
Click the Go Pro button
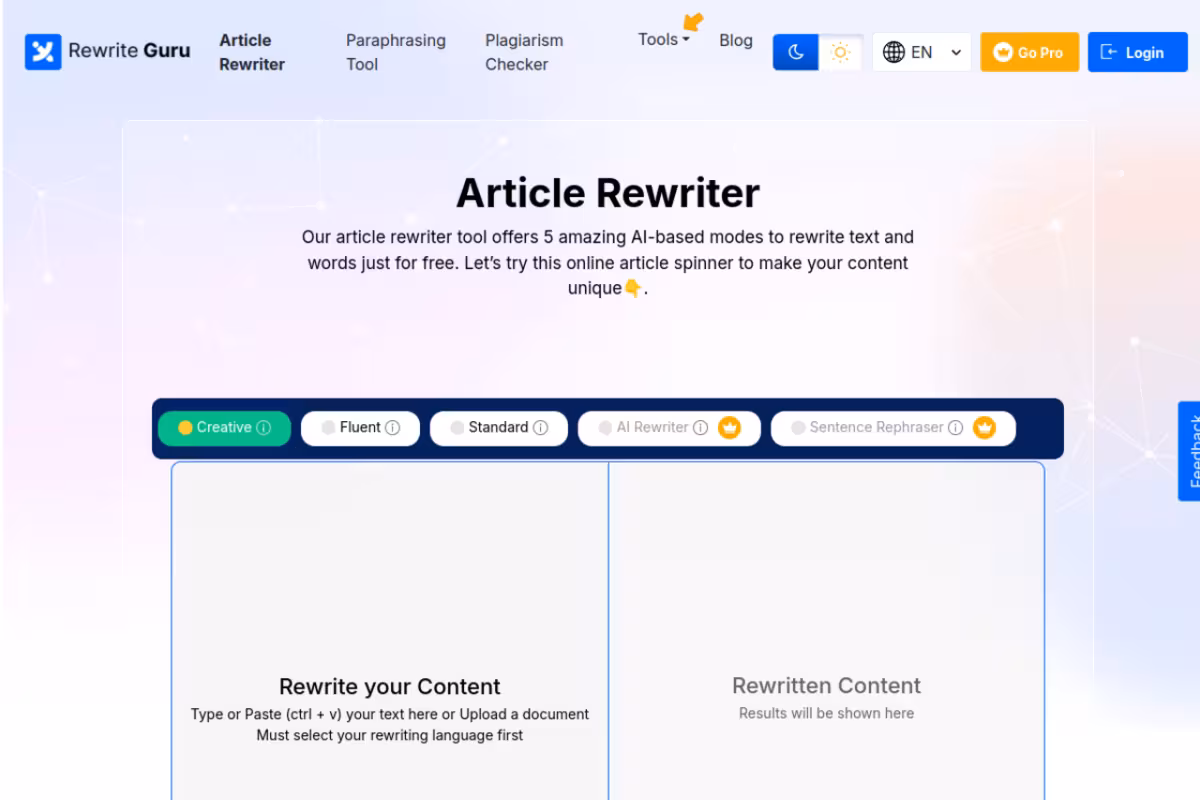tap(1029, 52)
